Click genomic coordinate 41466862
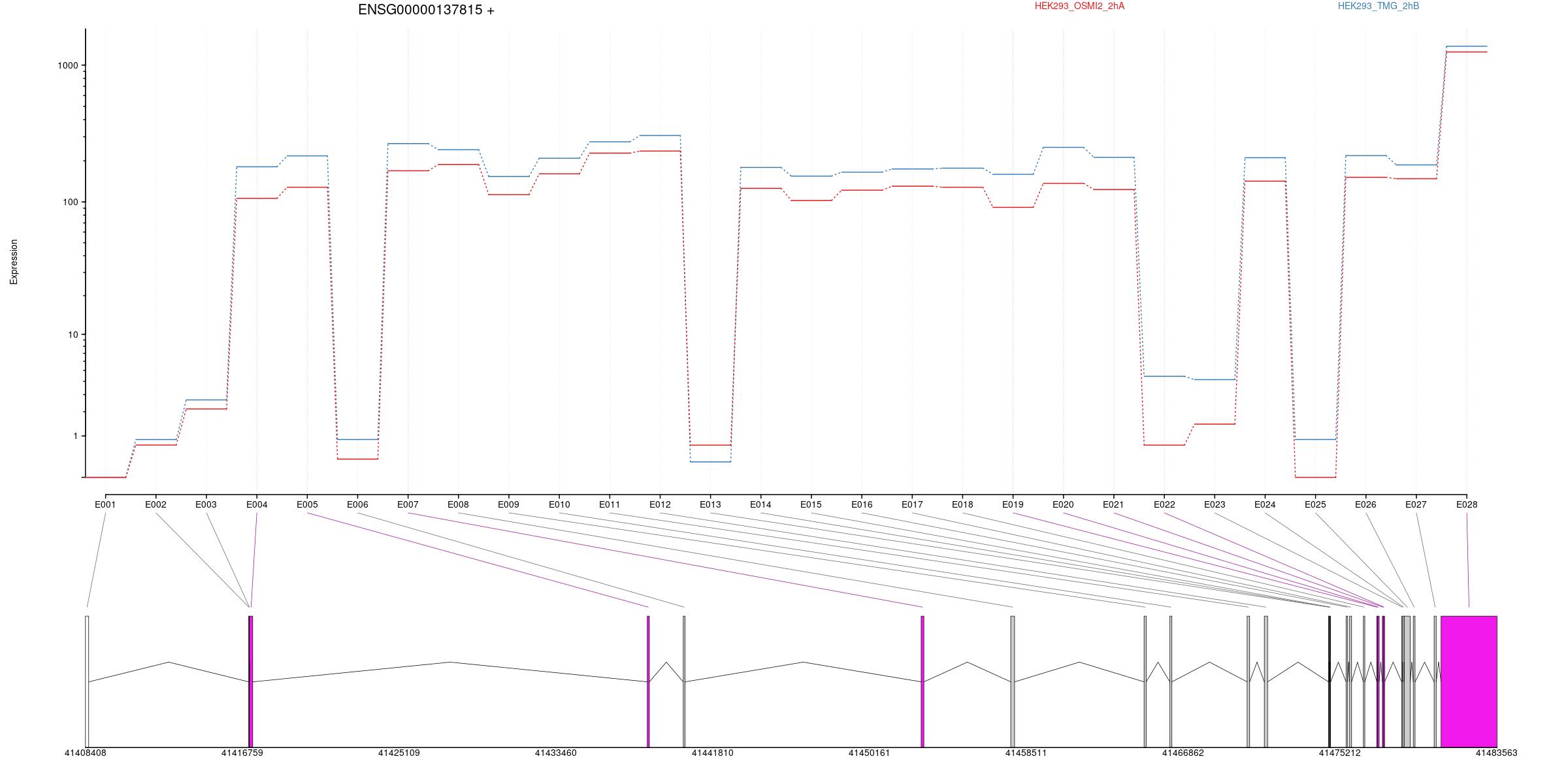 click(x=1183, y=753)
